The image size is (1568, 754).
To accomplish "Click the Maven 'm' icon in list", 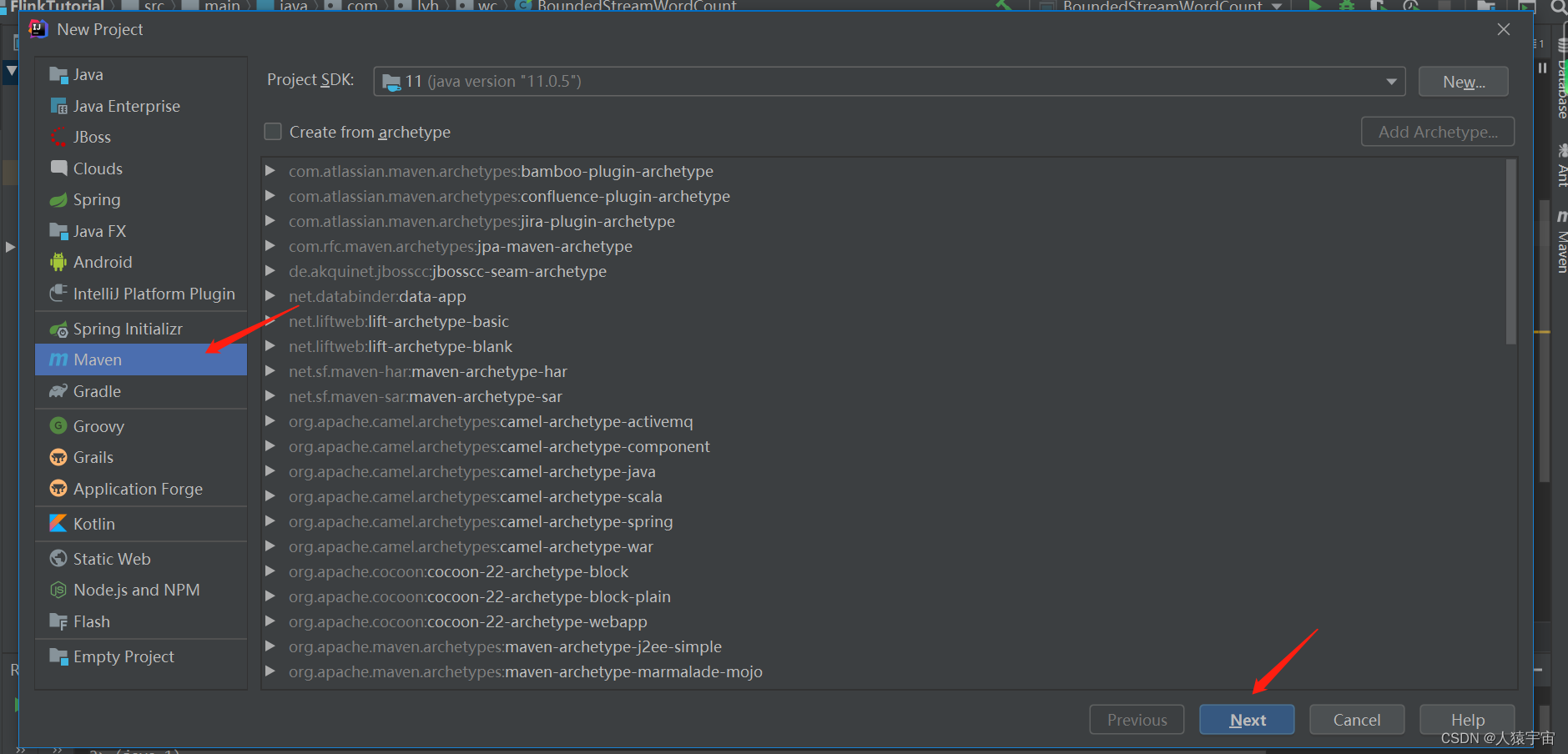I will coord(58,359).
